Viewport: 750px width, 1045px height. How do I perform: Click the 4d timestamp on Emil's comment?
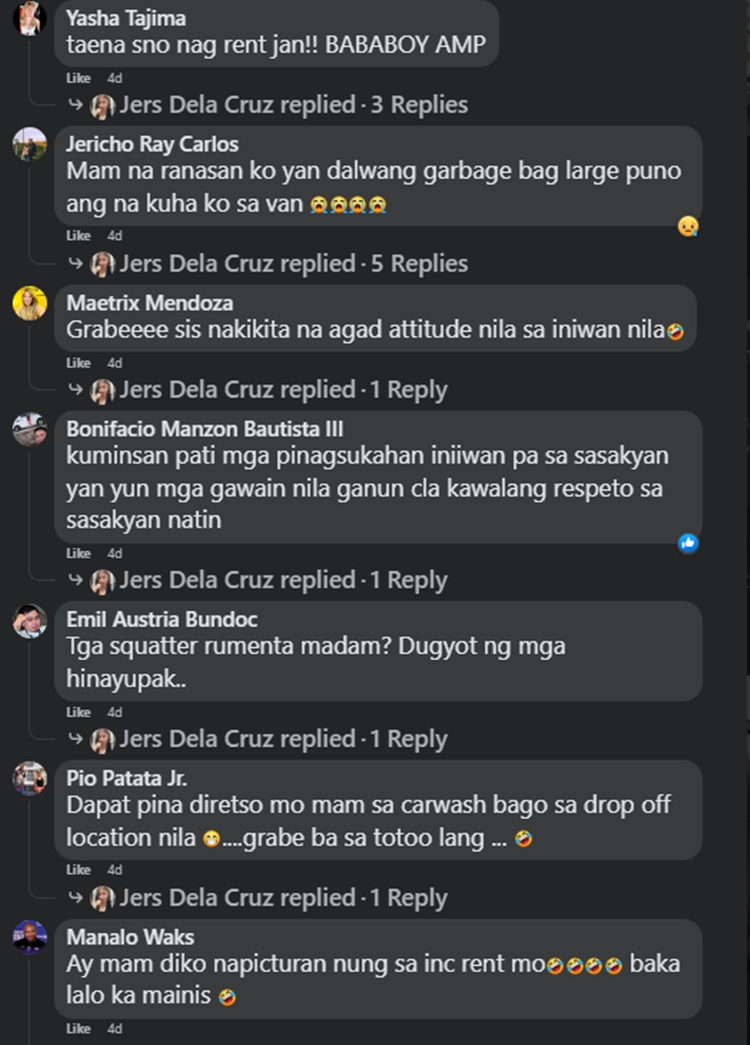[115, 712]
